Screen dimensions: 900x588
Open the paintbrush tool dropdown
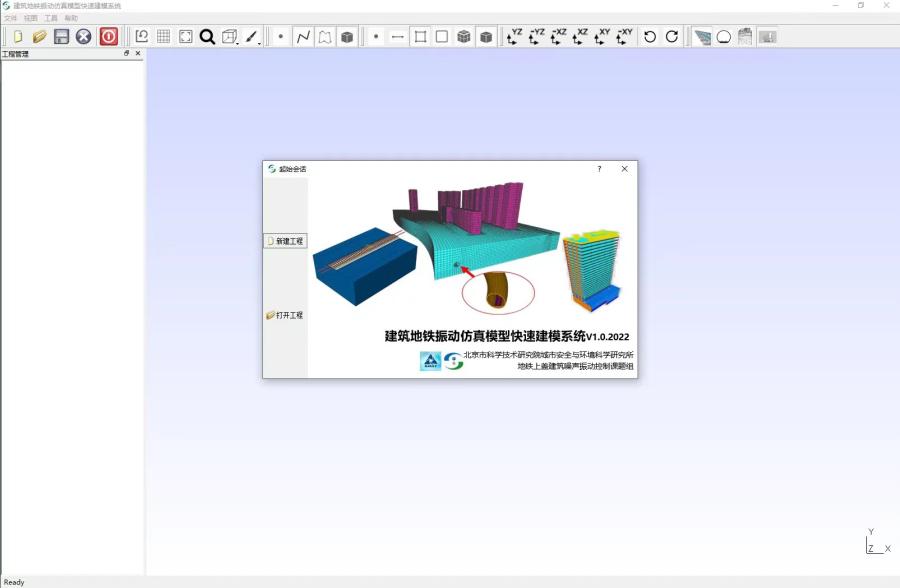point(253,37)
